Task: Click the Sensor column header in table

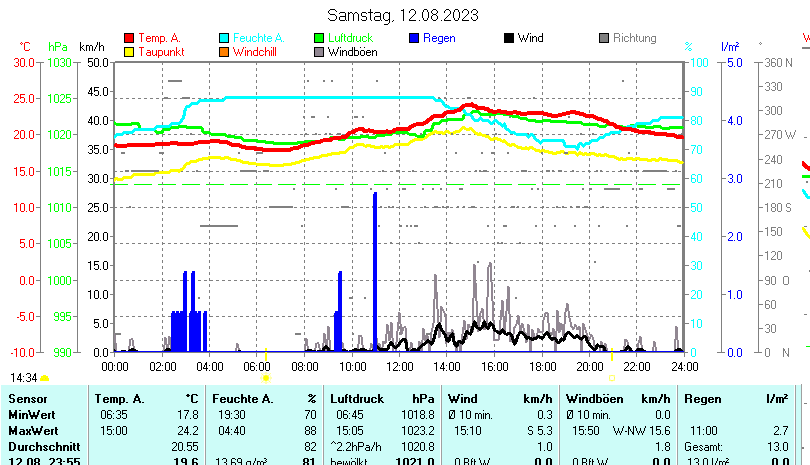Action: tap(28, 399)
